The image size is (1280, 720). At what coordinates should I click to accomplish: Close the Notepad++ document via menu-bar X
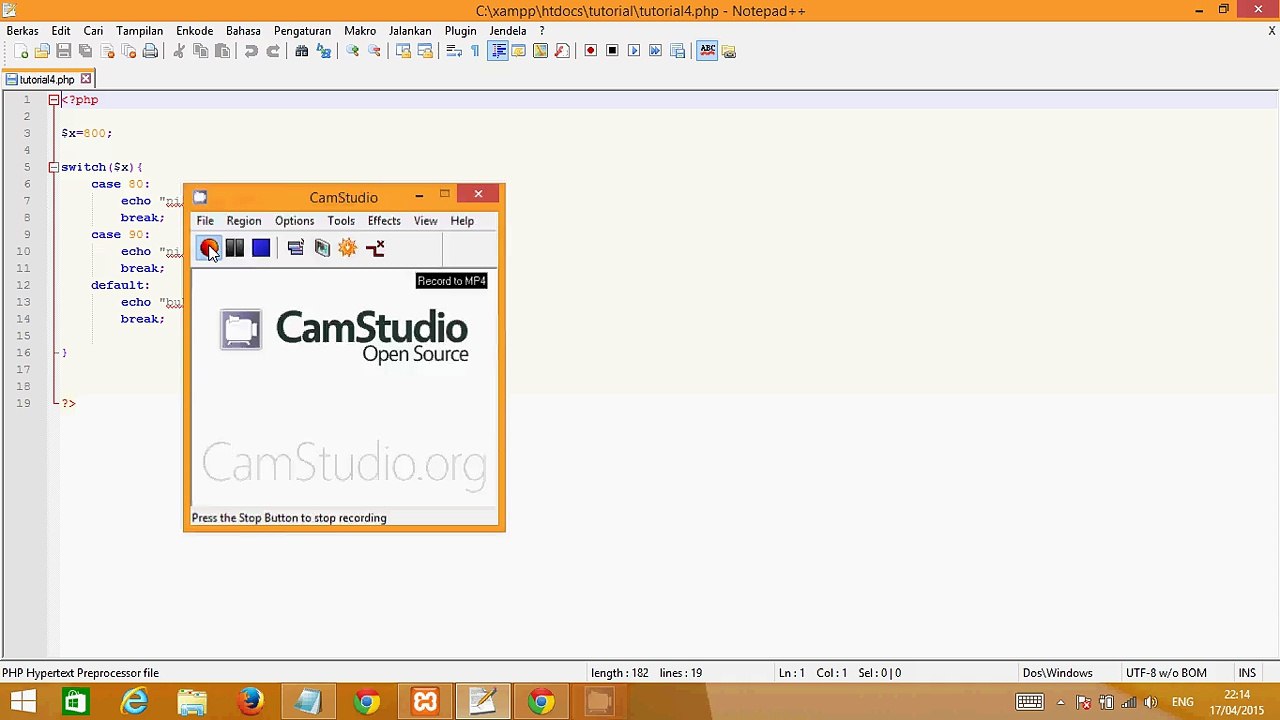(1271, 31)
